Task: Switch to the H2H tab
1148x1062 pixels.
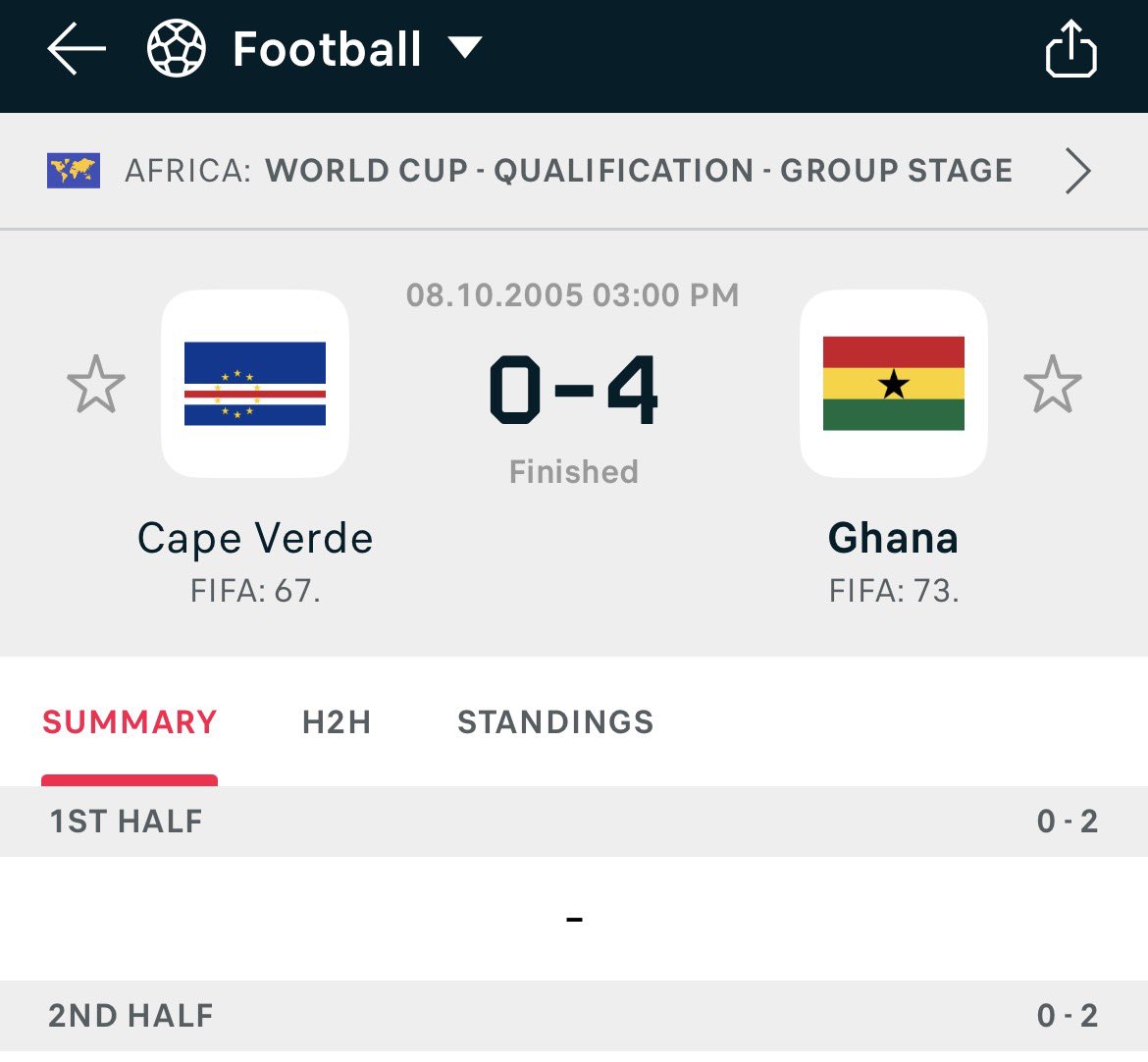Action: tap(337, 722)
